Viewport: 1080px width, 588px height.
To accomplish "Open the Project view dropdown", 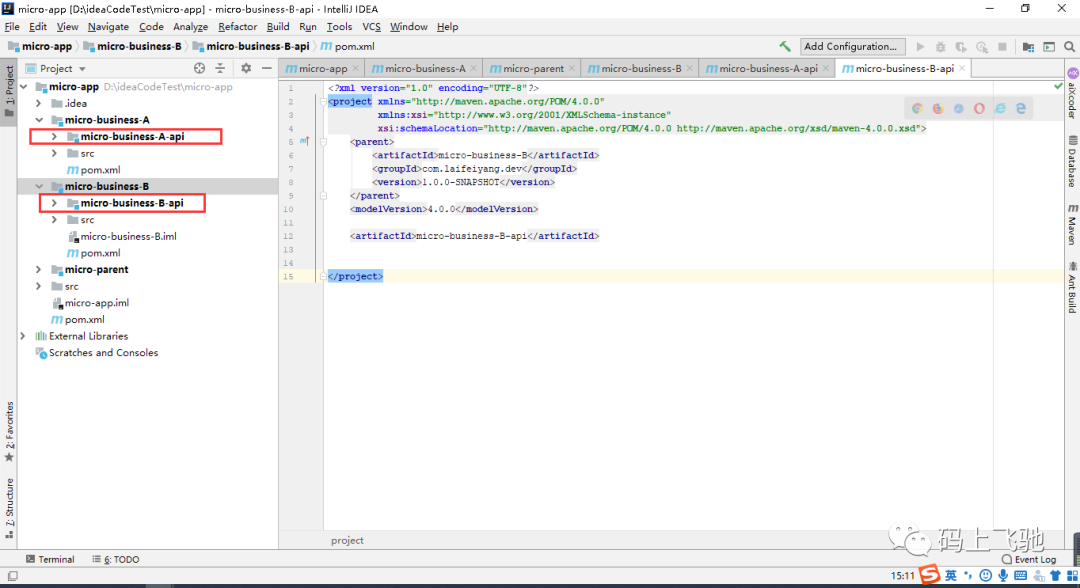I will click(x=56, y=68).
